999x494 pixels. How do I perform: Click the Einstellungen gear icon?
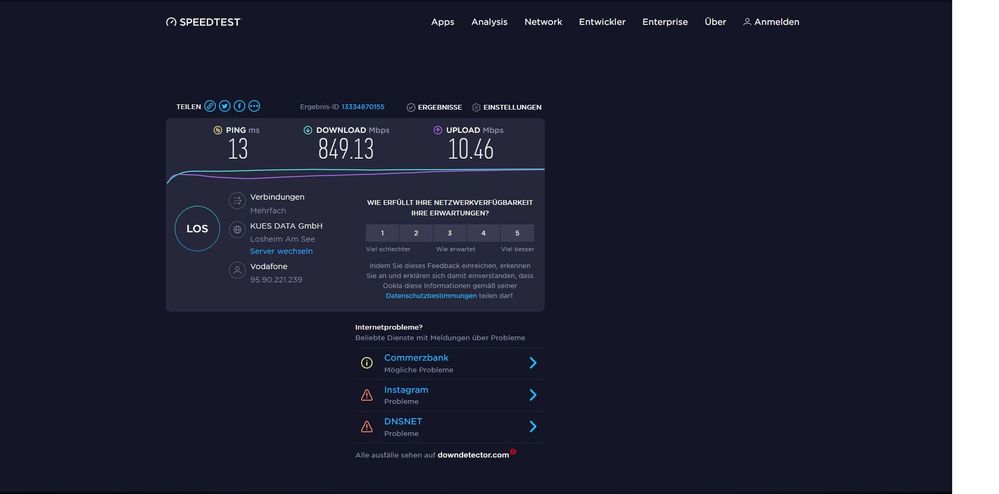pos(476,107)
